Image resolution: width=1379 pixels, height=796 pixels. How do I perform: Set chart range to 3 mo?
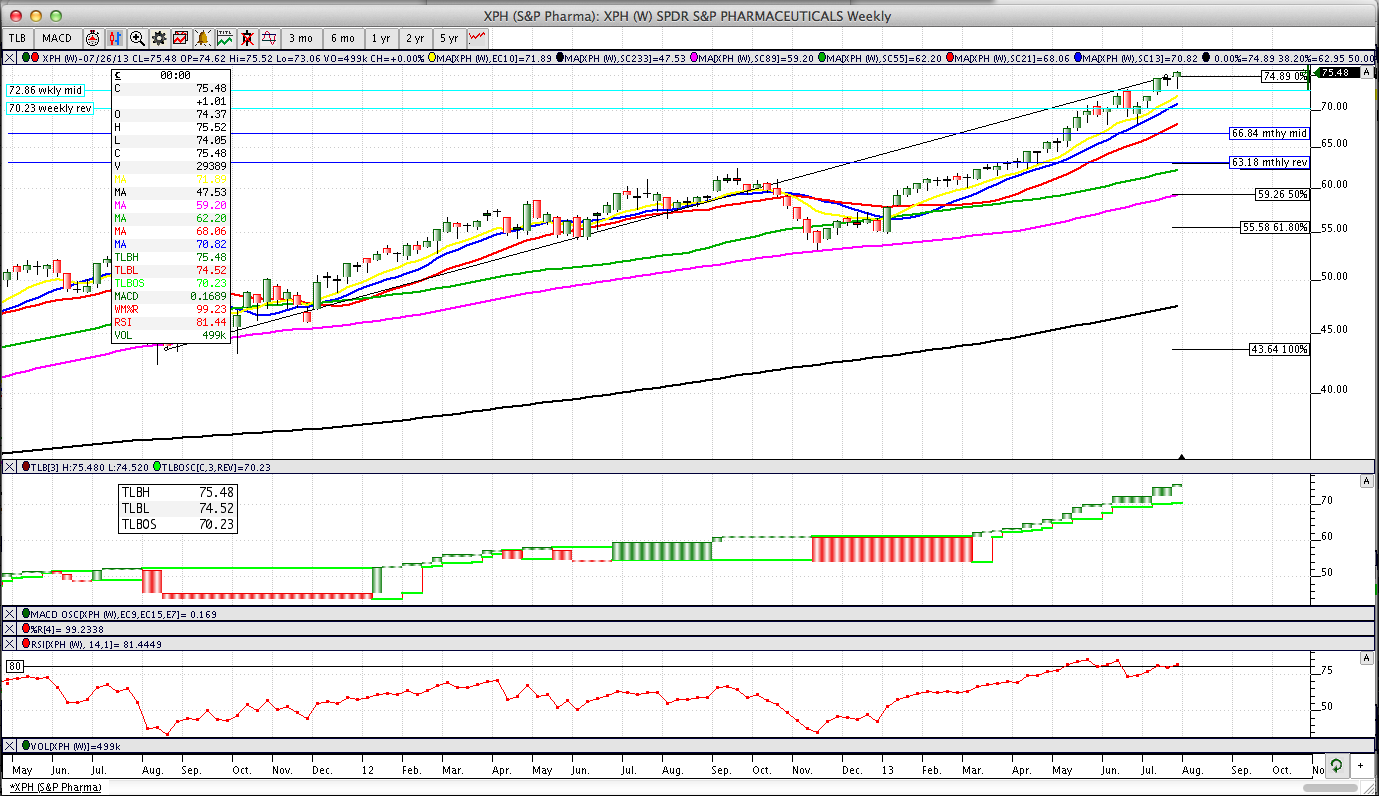301,38
